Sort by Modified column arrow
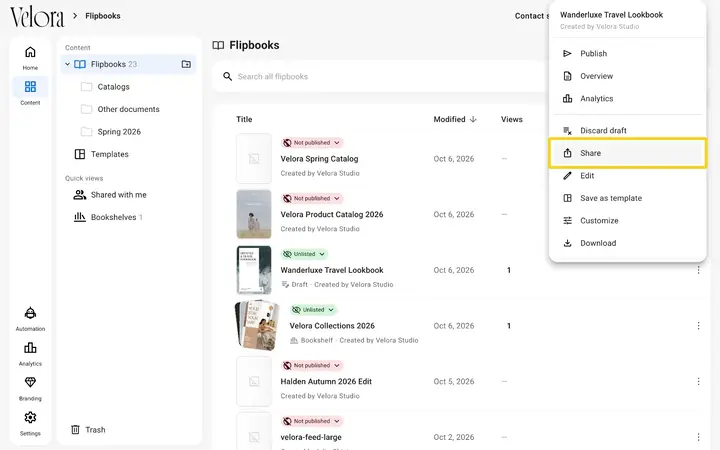 pyautogui.click(x=473, y=119)
